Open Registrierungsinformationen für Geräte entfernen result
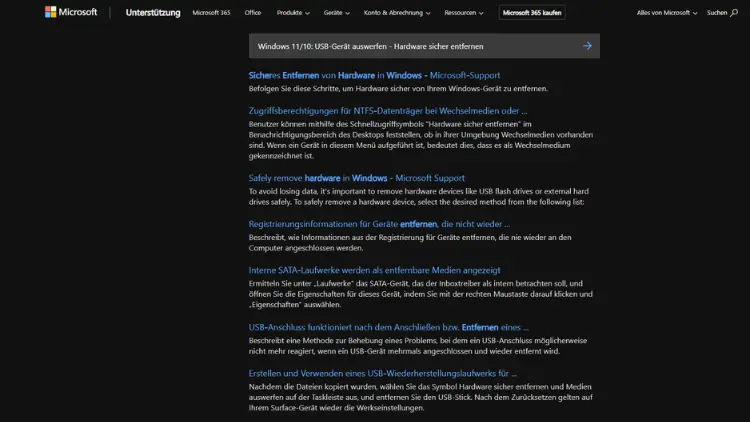 [379, 224]
